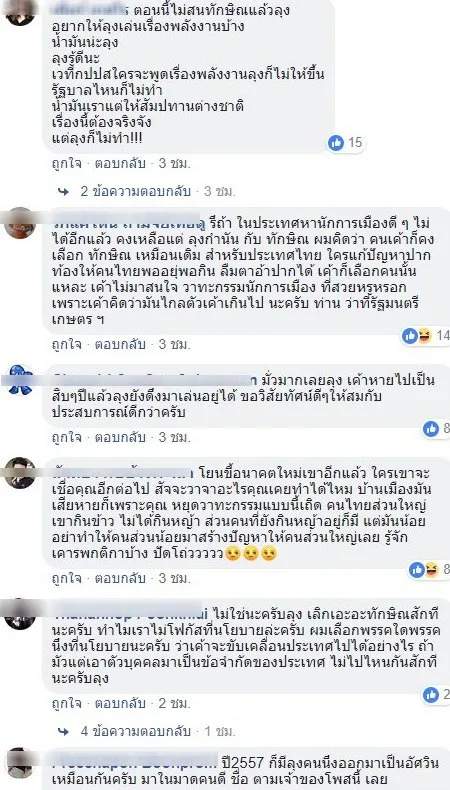450x790 pixels.
Task: Open avatar of the "โยนขี้อนาคตใหม่" commenter
Action: (x=20, y=473)
